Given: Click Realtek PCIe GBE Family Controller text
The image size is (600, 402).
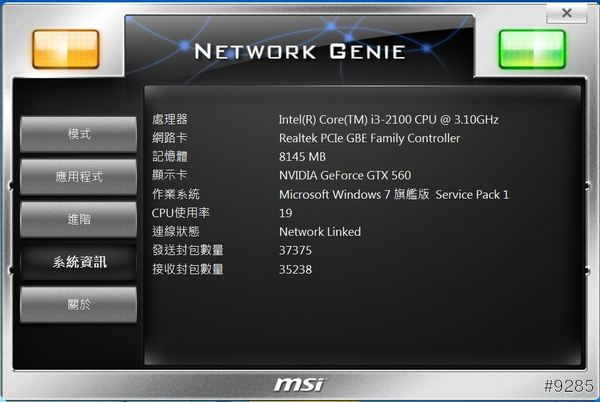Looking at the screenshot, I should 369,138.
